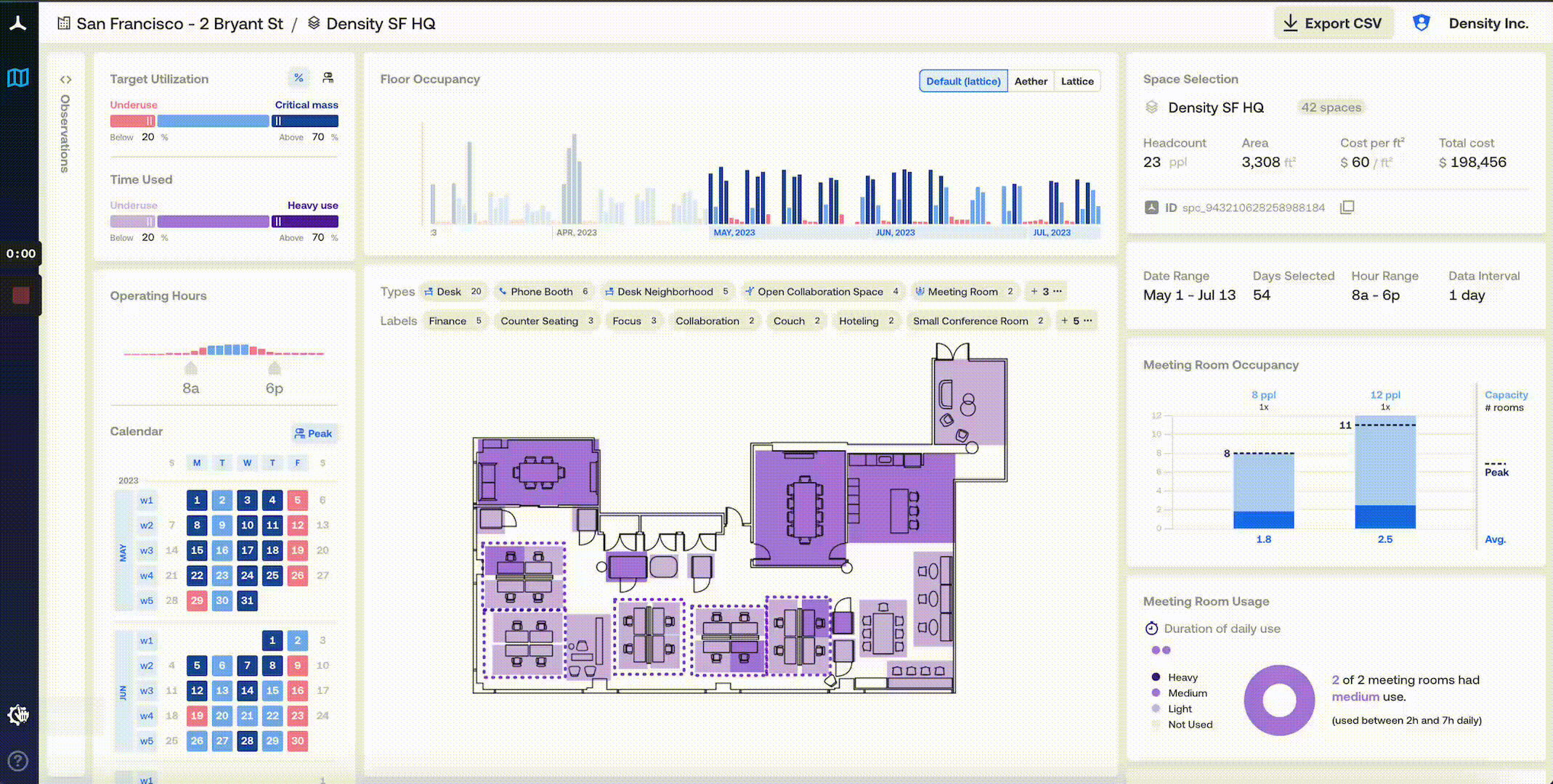Expand 3 more types
Image resolution: width=1553 pixels, height=784 pixels.
point(1046,292)
